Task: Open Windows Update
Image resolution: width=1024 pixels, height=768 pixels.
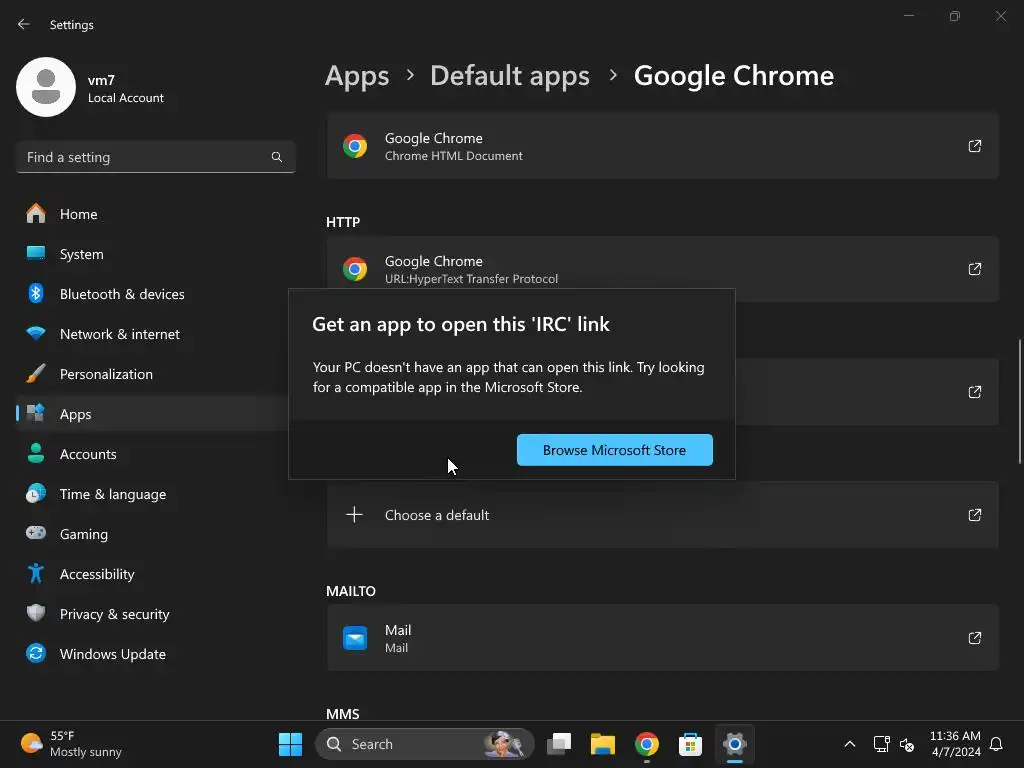Action: (155, 654)
